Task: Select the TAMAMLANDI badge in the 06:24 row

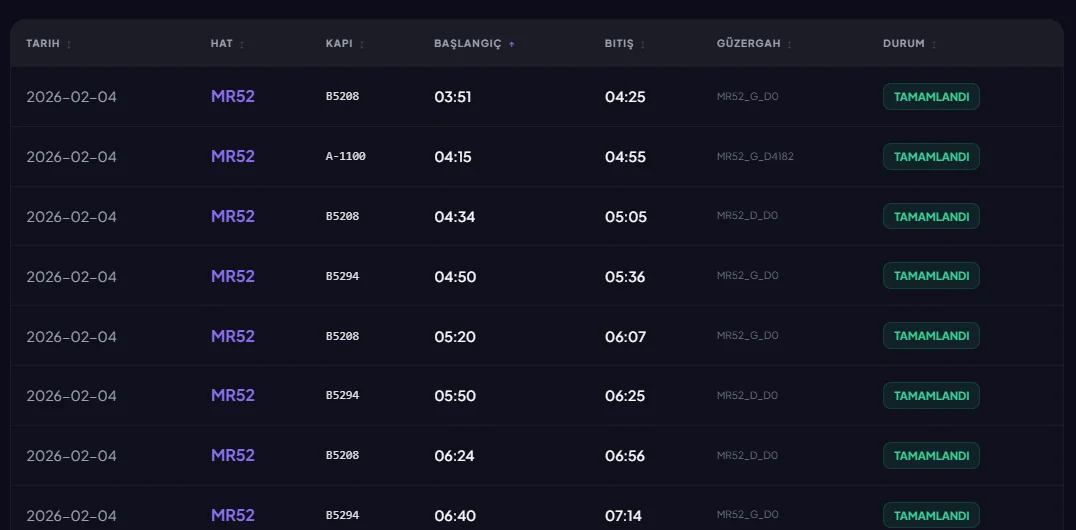Action: [931, 456]
